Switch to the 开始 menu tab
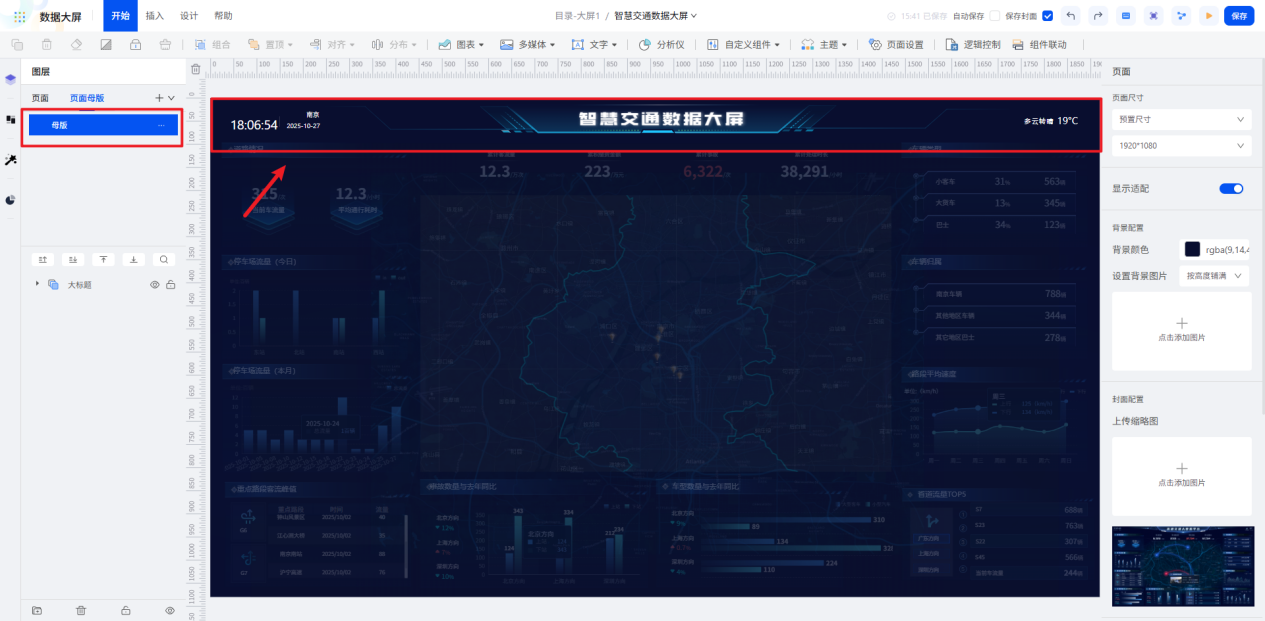The width and height of the screenshot is (1265, 621). click(120, 16)
